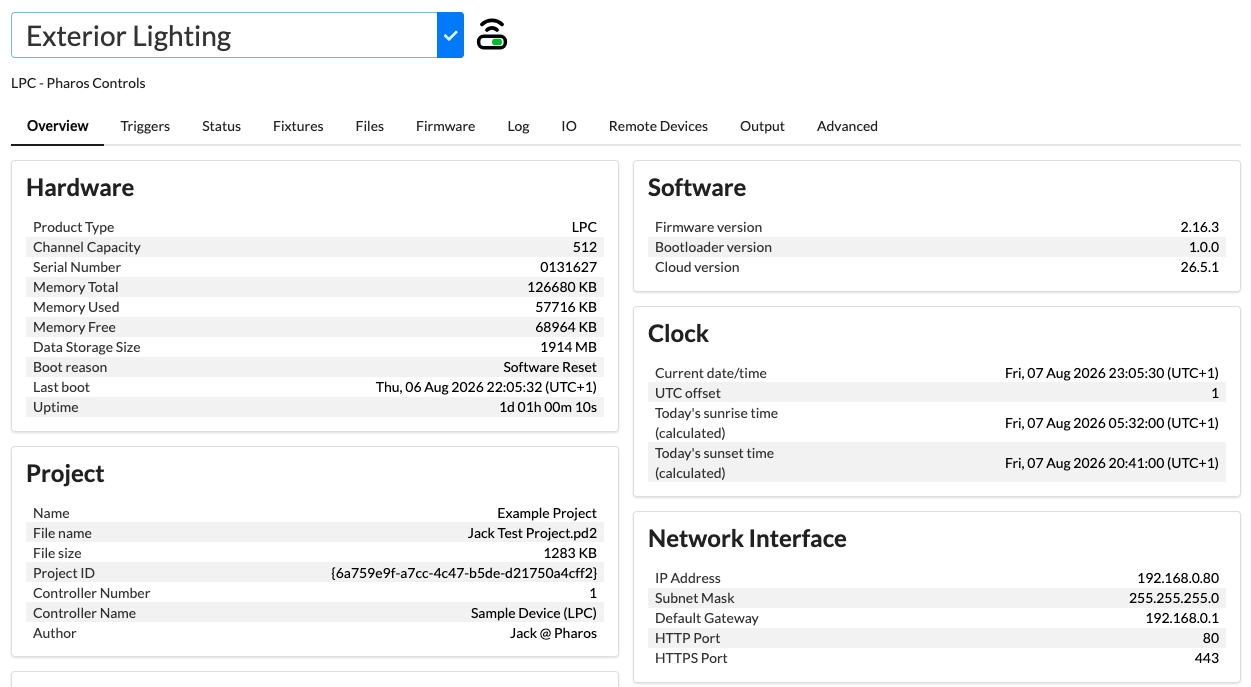1251x687 pixels.
Task: Click Controller Name 'Sample Device (LPC)'
Action: click(x=534, y=613)
